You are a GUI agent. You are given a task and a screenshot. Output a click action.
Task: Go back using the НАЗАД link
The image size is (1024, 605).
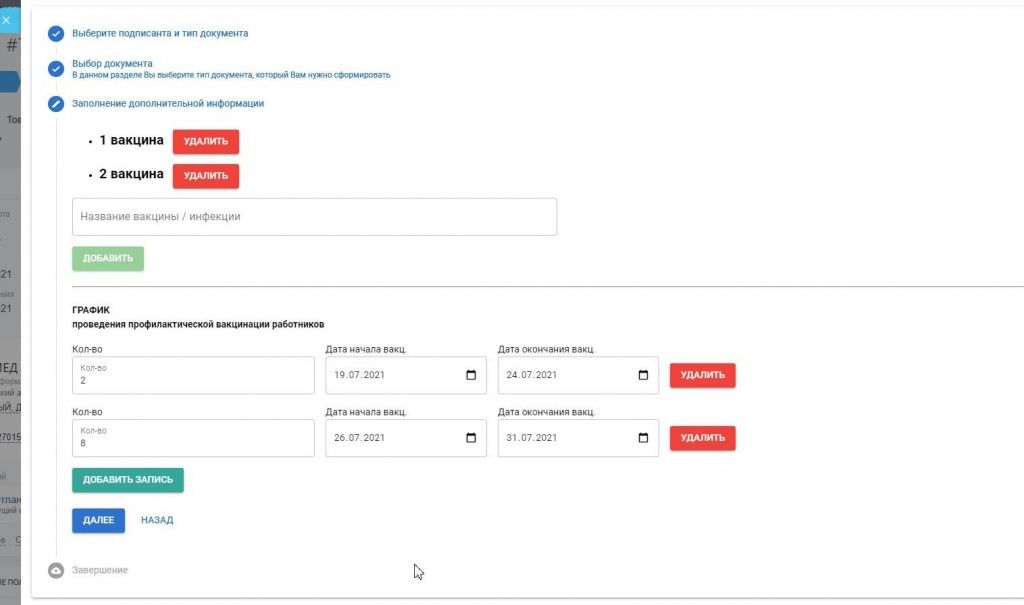coord(157,520)
